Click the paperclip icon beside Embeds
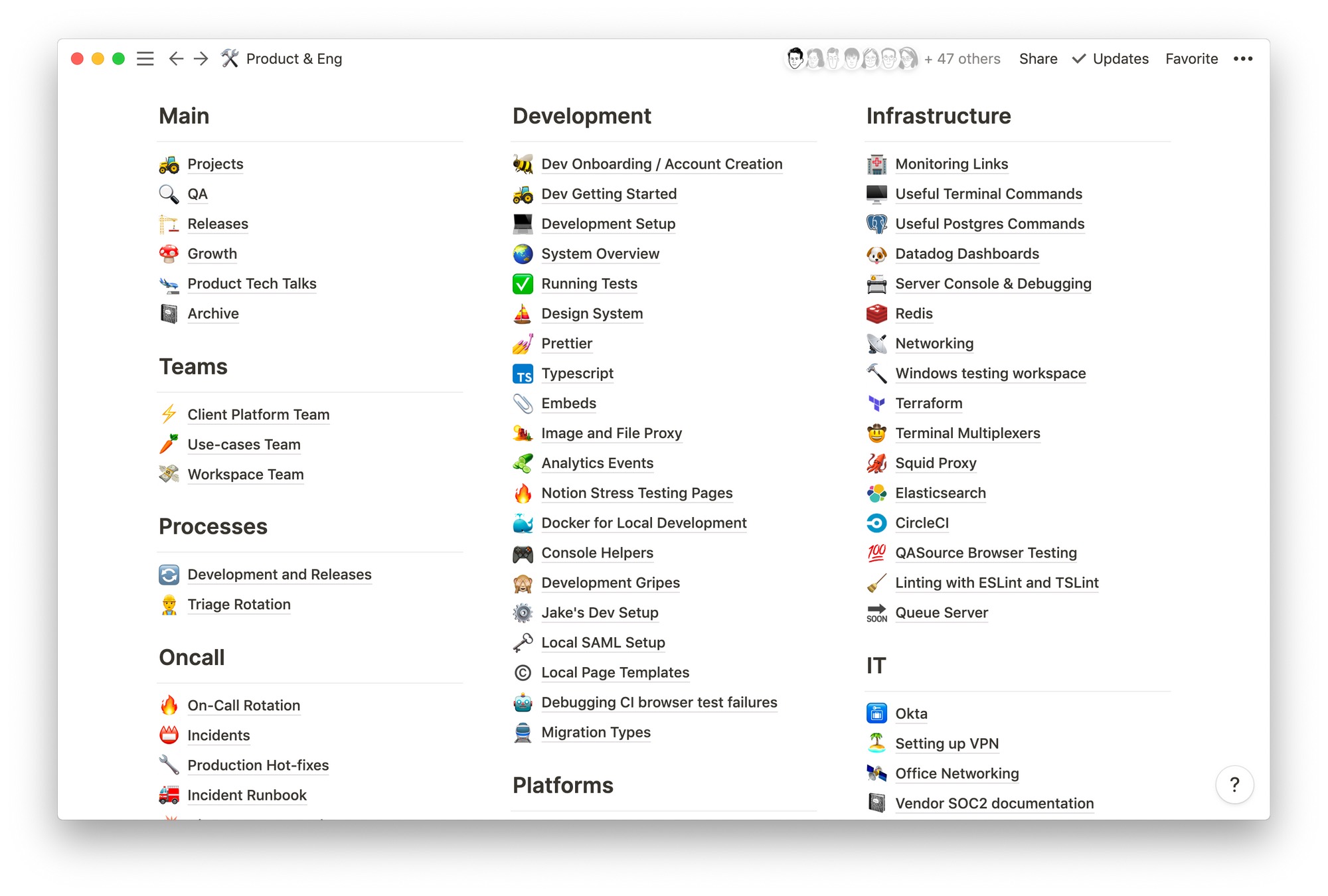Viewport: 1328px width, 896px height. point(523,404)
